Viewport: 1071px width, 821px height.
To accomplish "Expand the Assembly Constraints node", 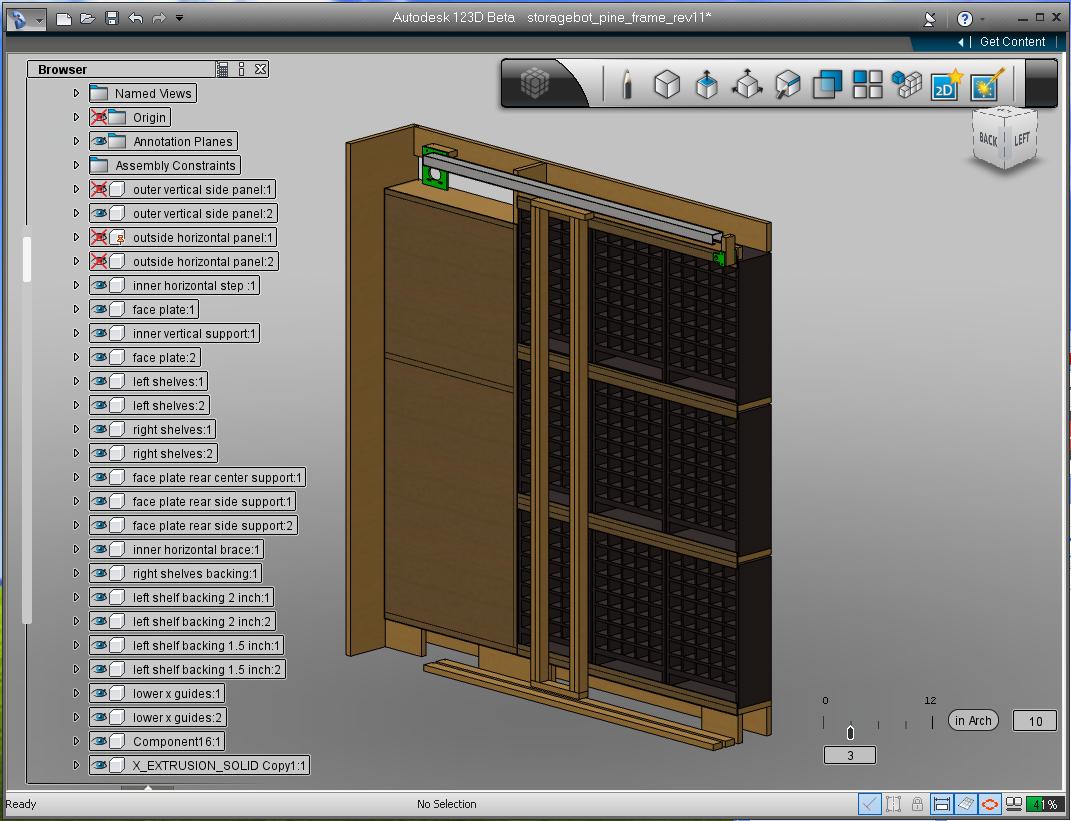I will [x=76, y=165].
